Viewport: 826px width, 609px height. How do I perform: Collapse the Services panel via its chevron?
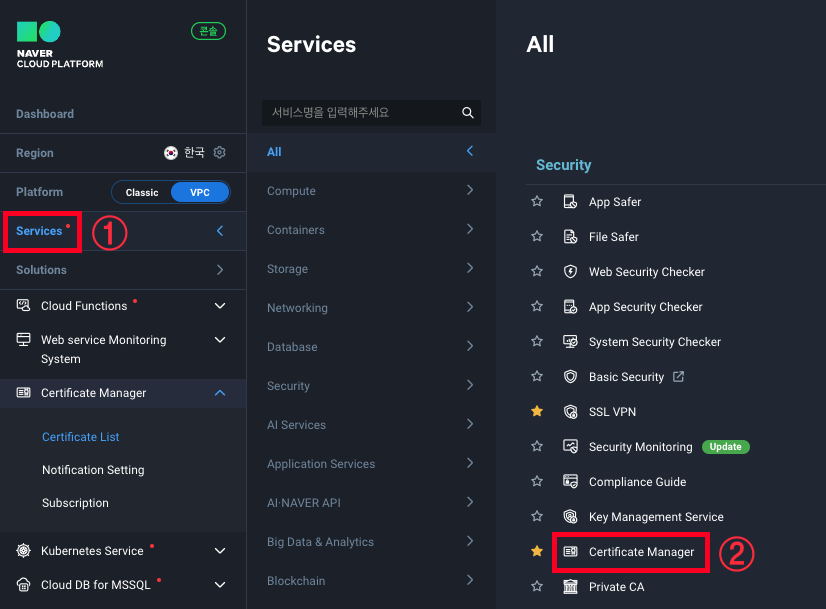(x=220, y=231)
